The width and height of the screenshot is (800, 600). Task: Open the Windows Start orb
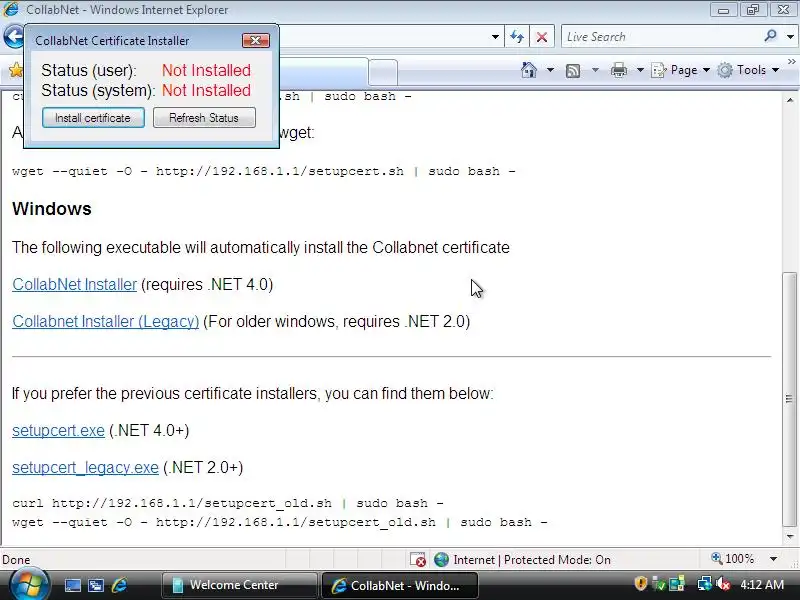29,585
